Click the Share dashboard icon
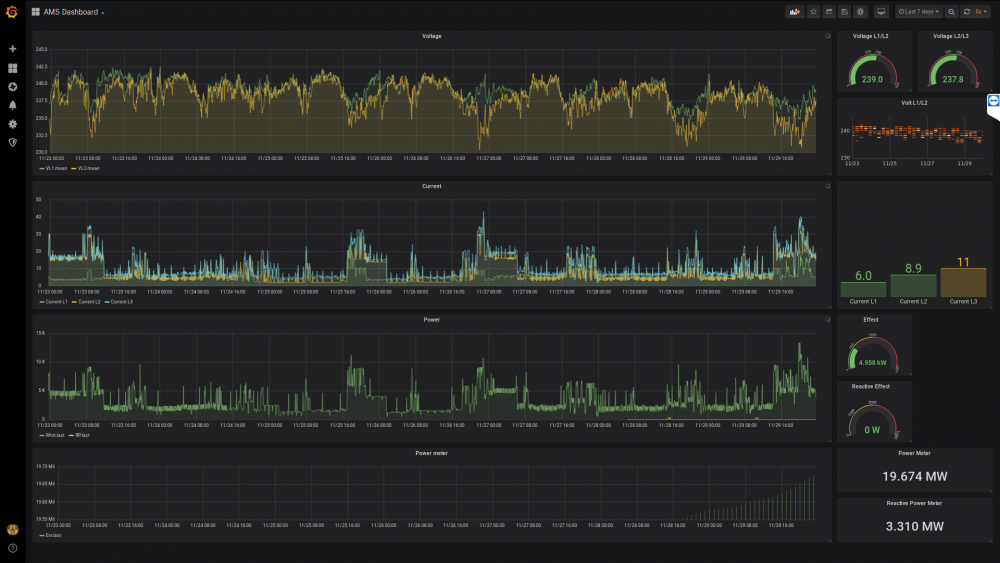The image size is (1000, 563). (x=829, y=12)
